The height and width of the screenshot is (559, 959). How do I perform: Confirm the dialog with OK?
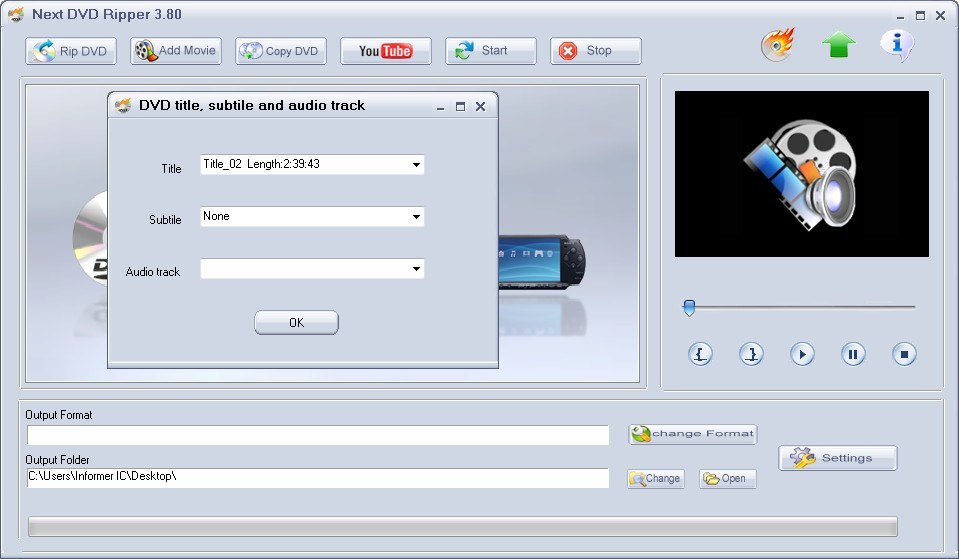point(296,323)
